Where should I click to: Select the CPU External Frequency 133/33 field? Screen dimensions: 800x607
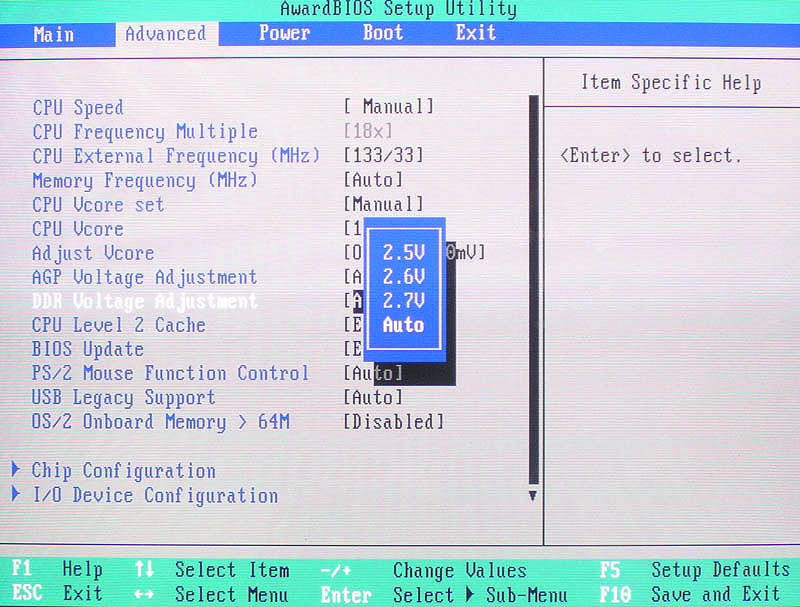383,156
